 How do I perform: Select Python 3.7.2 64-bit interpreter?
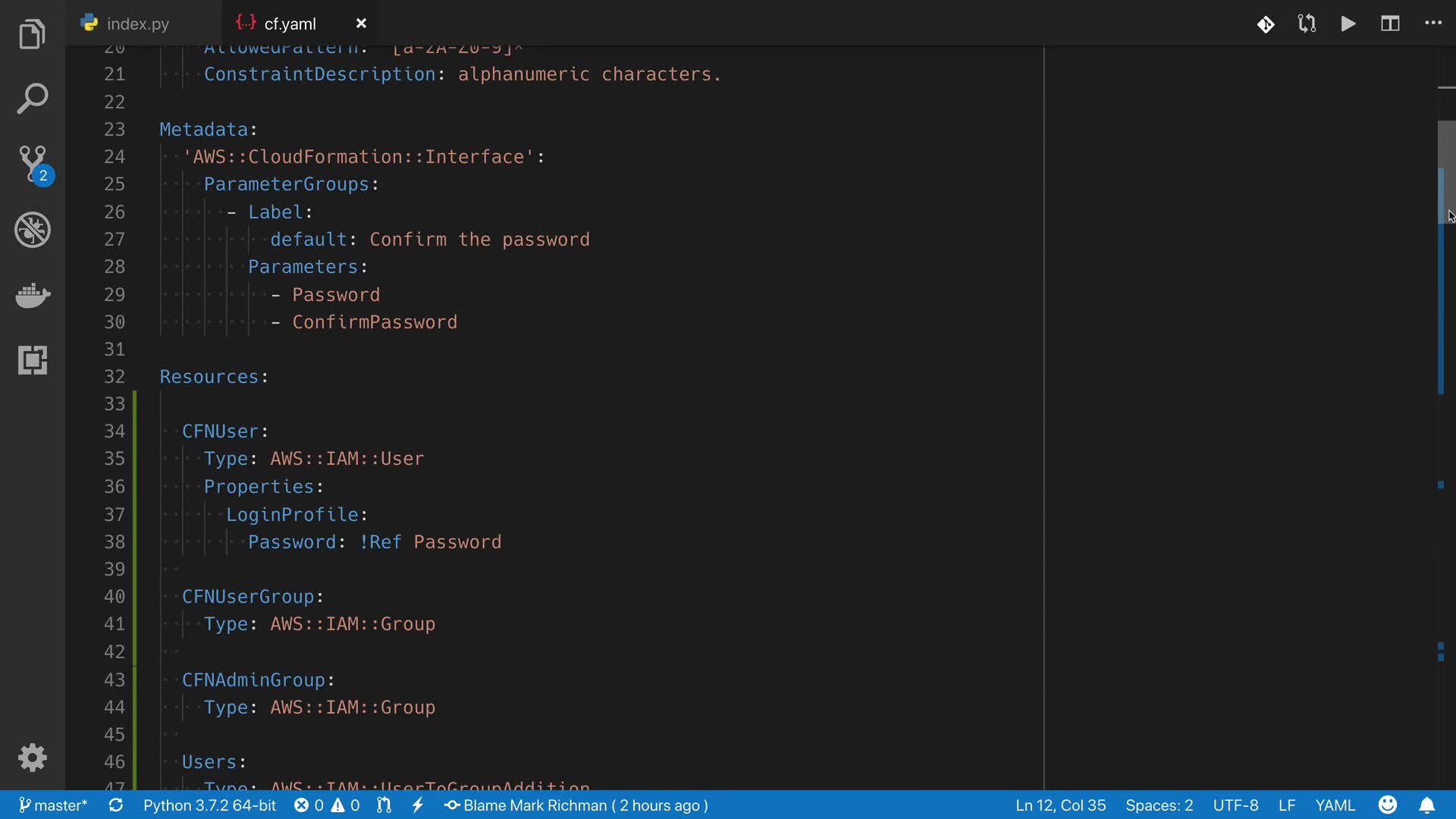pyautogui.click(x=209, y=805)
